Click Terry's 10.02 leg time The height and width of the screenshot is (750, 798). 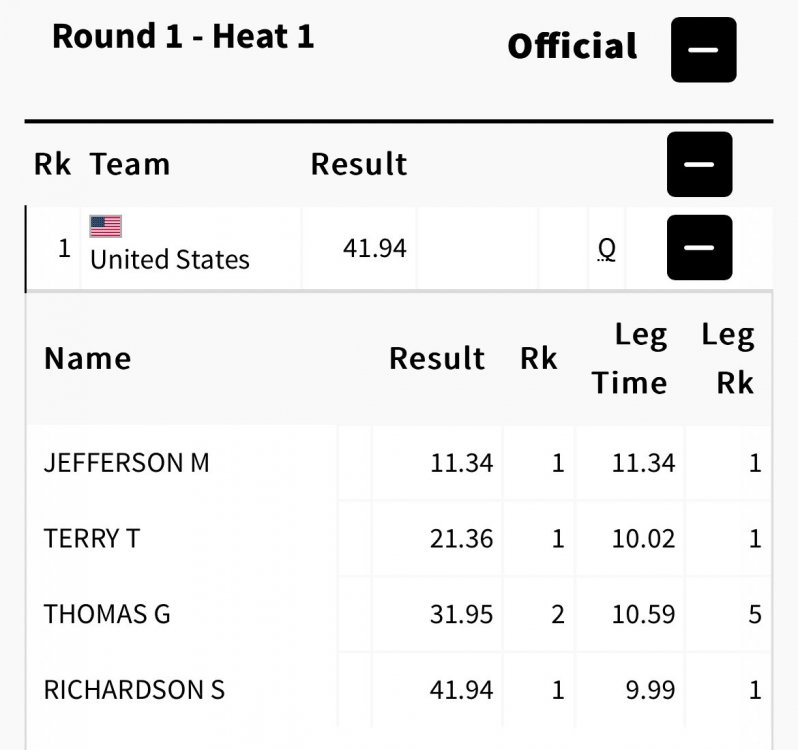click(x=643, y=538)
